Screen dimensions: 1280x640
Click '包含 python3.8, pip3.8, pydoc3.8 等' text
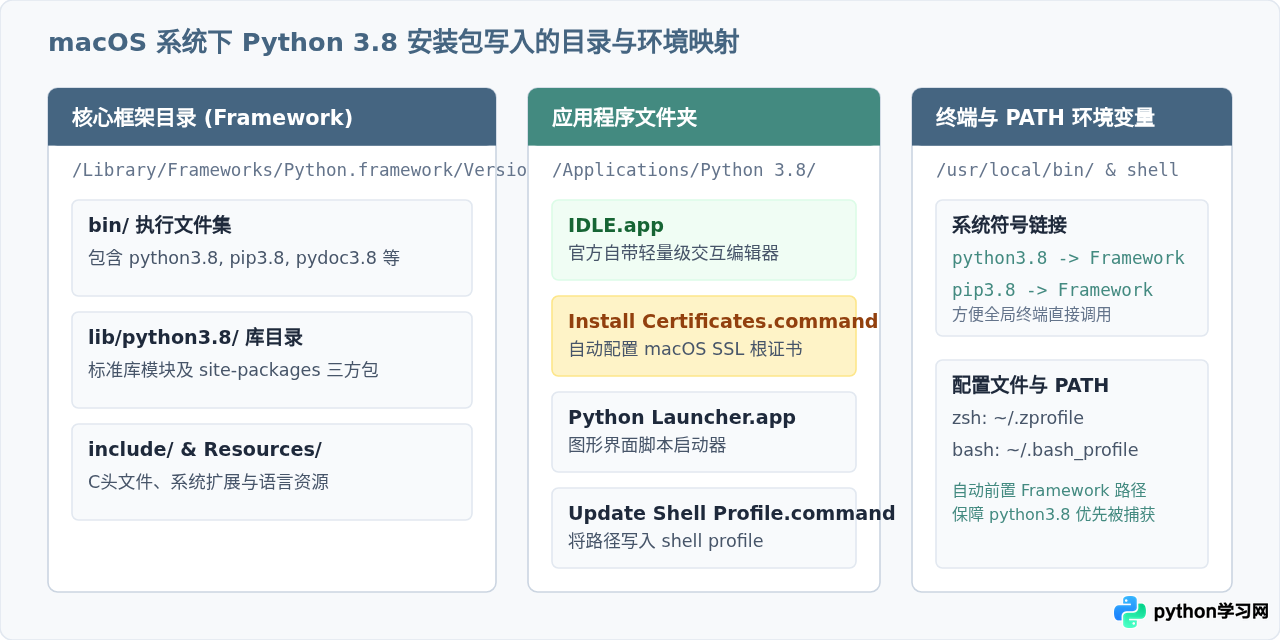coord(244,258)
